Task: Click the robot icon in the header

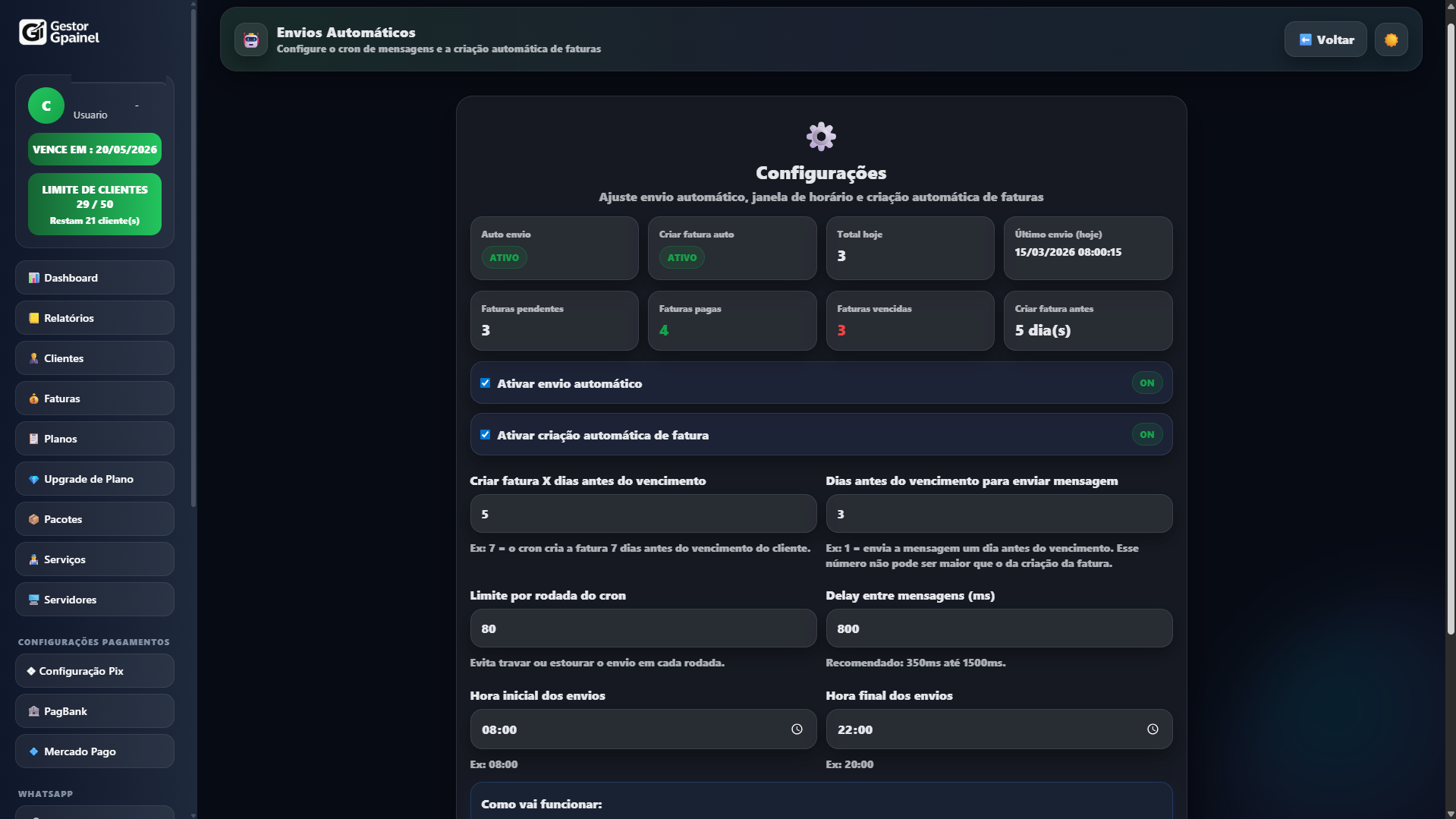Action: click(x=250, y=39)
